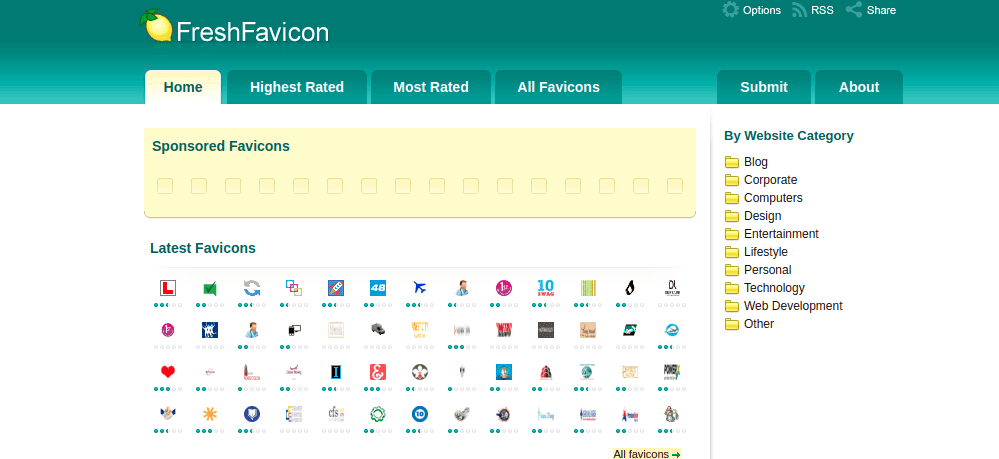
Task: Open the green gear ring favicon
Action: click(378, 414)
